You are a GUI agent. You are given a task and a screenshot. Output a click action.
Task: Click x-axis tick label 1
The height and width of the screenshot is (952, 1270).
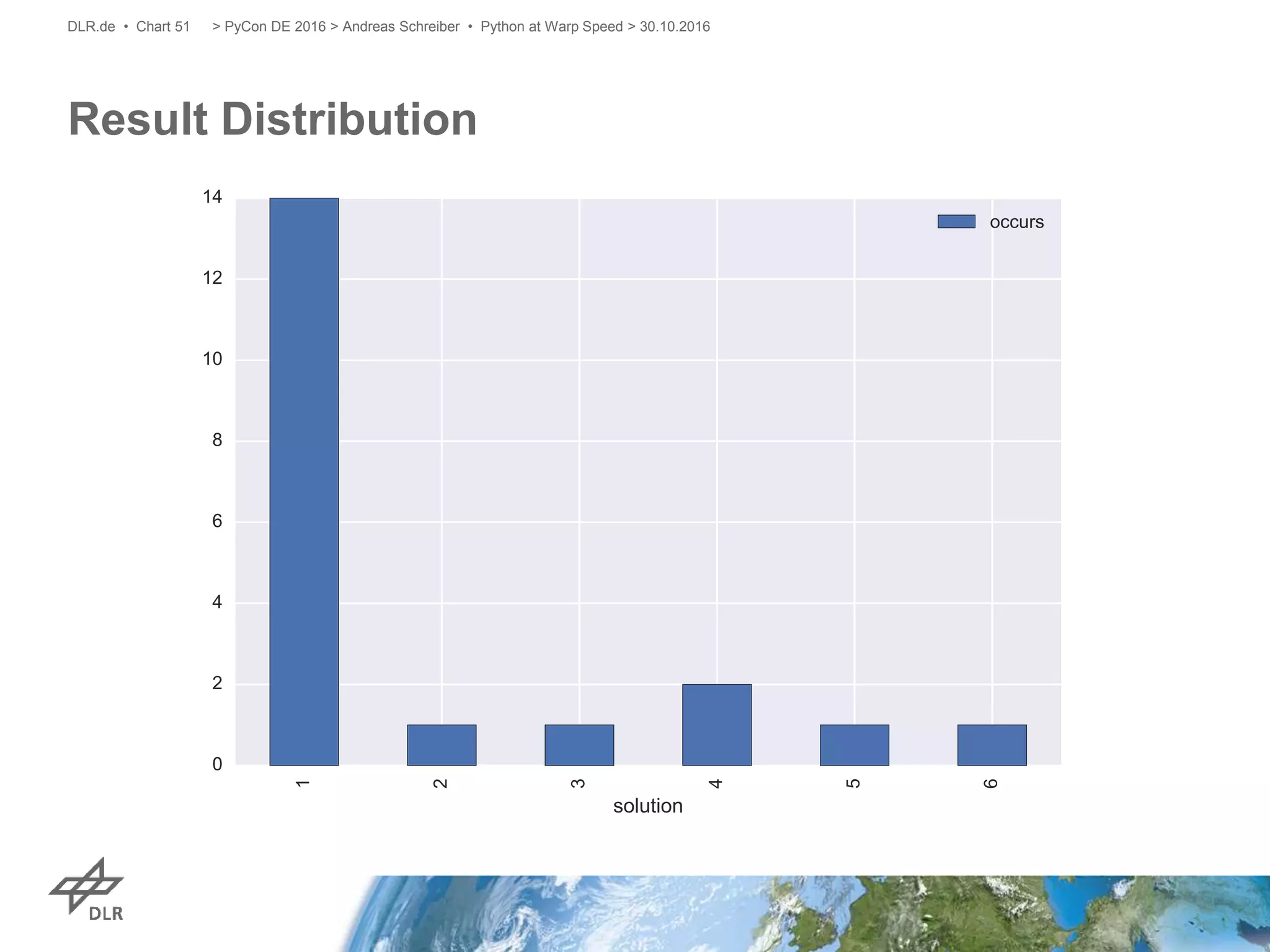coord(303,784)
